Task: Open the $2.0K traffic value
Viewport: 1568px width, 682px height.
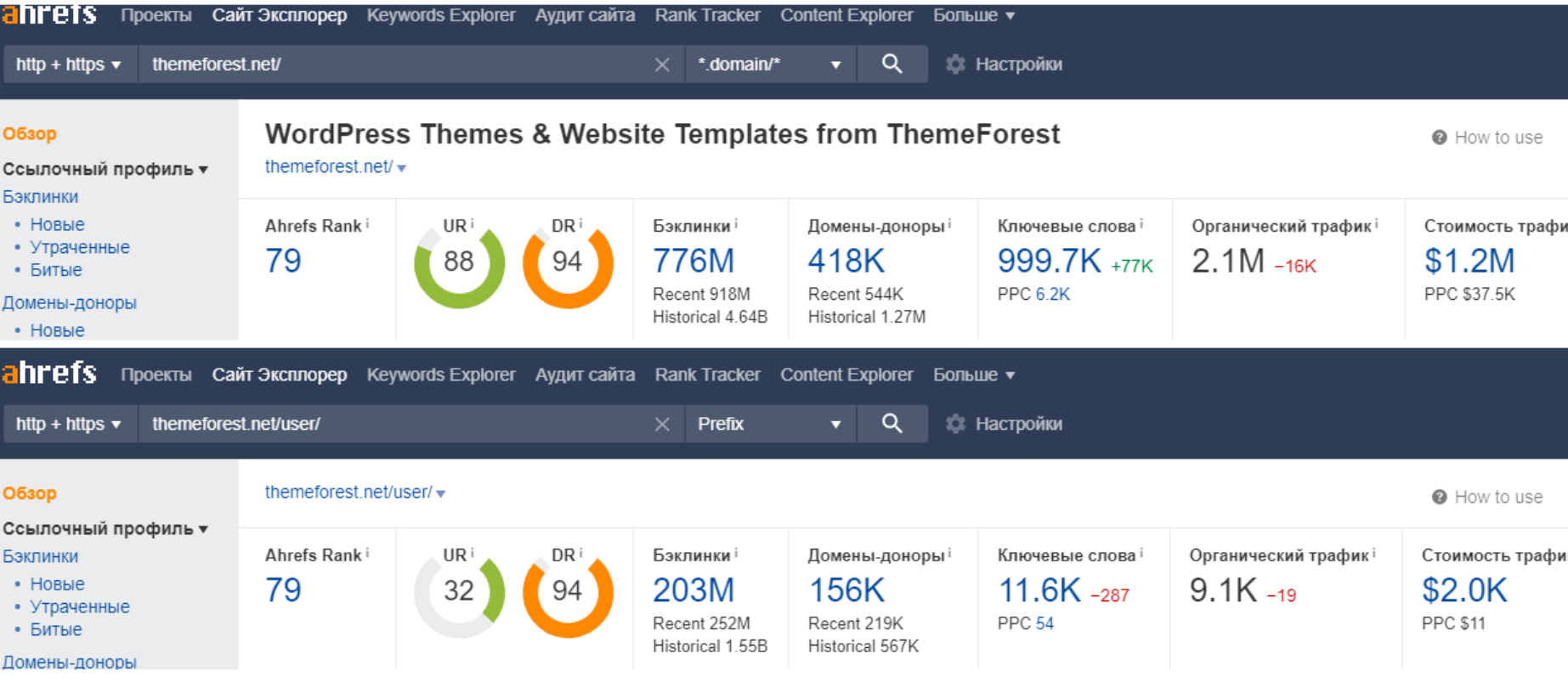Action: point(1464,590)
